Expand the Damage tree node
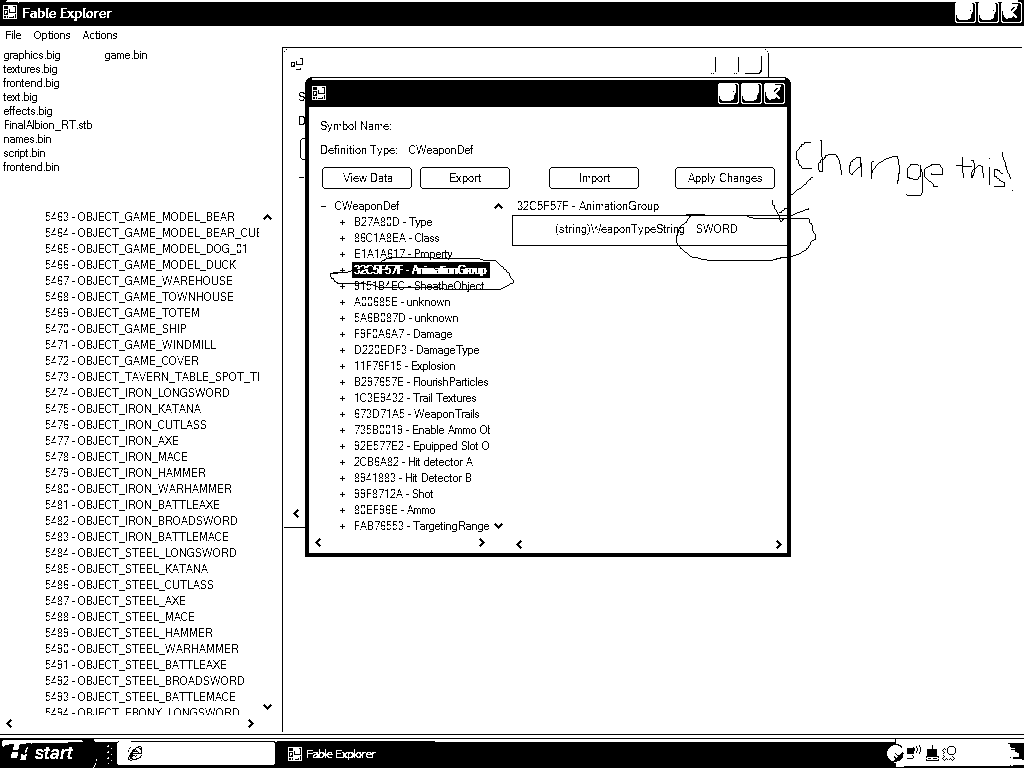Screen dimensions: 1024x768 (x=343, y=334)
